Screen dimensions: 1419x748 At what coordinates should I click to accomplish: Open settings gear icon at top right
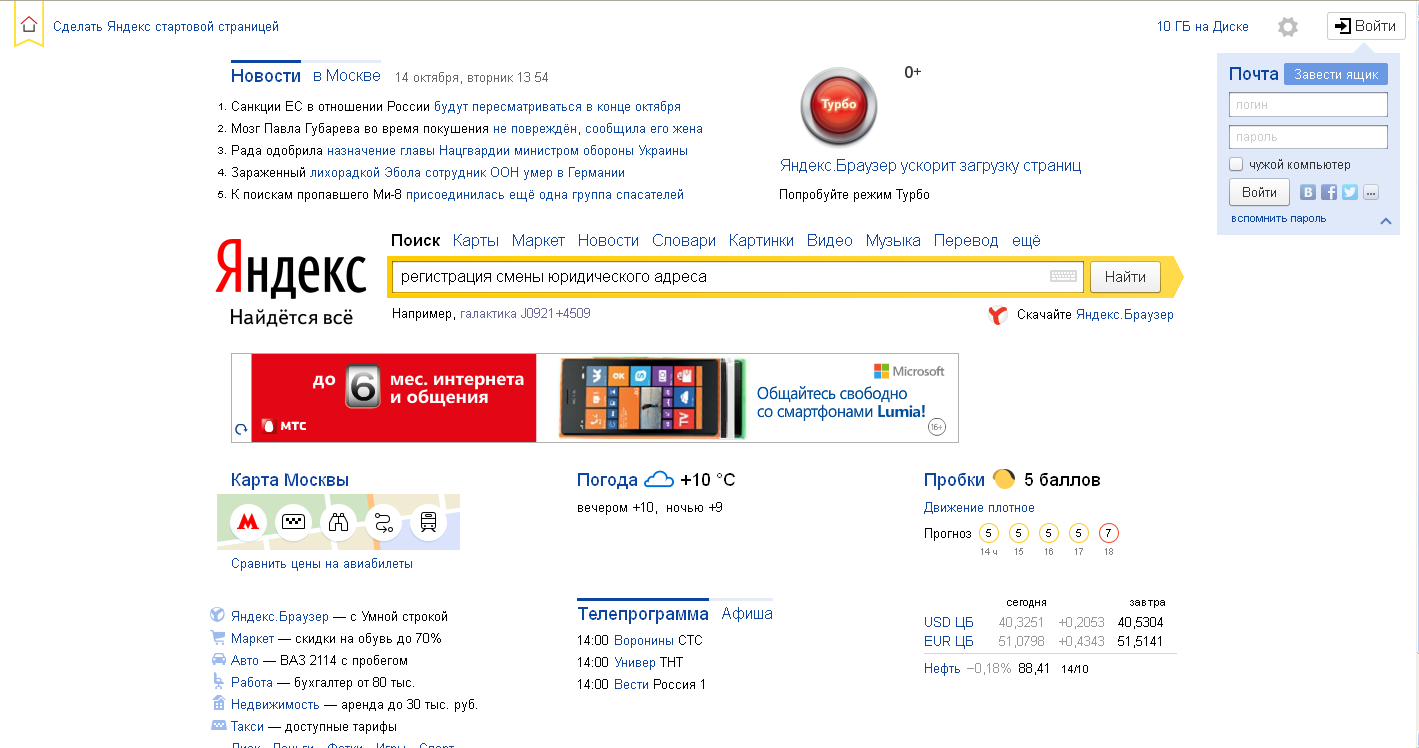tap(1288, 27)
